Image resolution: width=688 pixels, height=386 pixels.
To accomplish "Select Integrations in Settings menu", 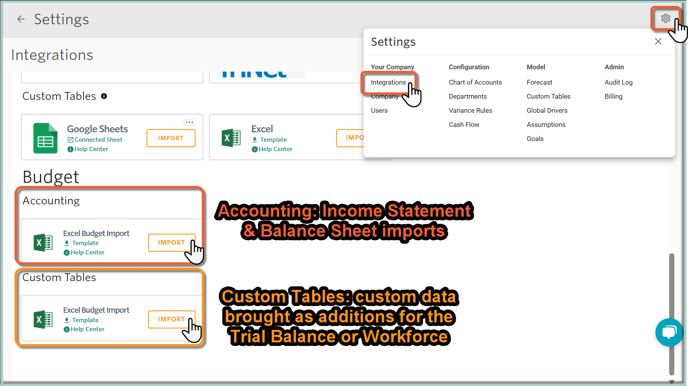I will (388, 82).
